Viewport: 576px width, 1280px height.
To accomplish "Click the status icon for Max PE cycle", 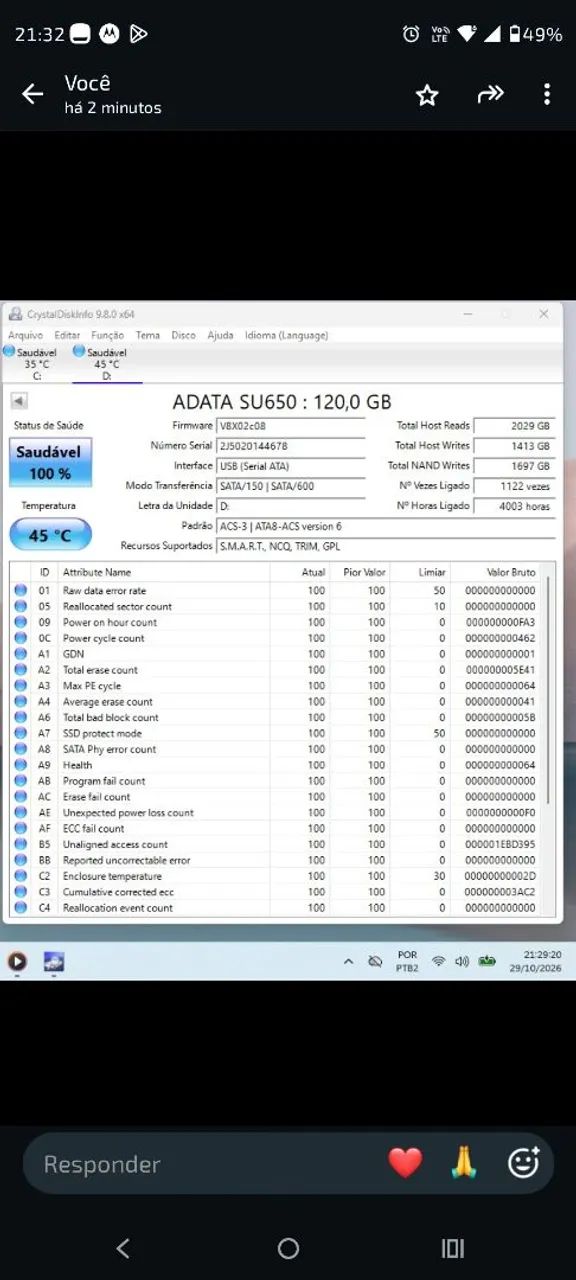I will tap(20, 686).
